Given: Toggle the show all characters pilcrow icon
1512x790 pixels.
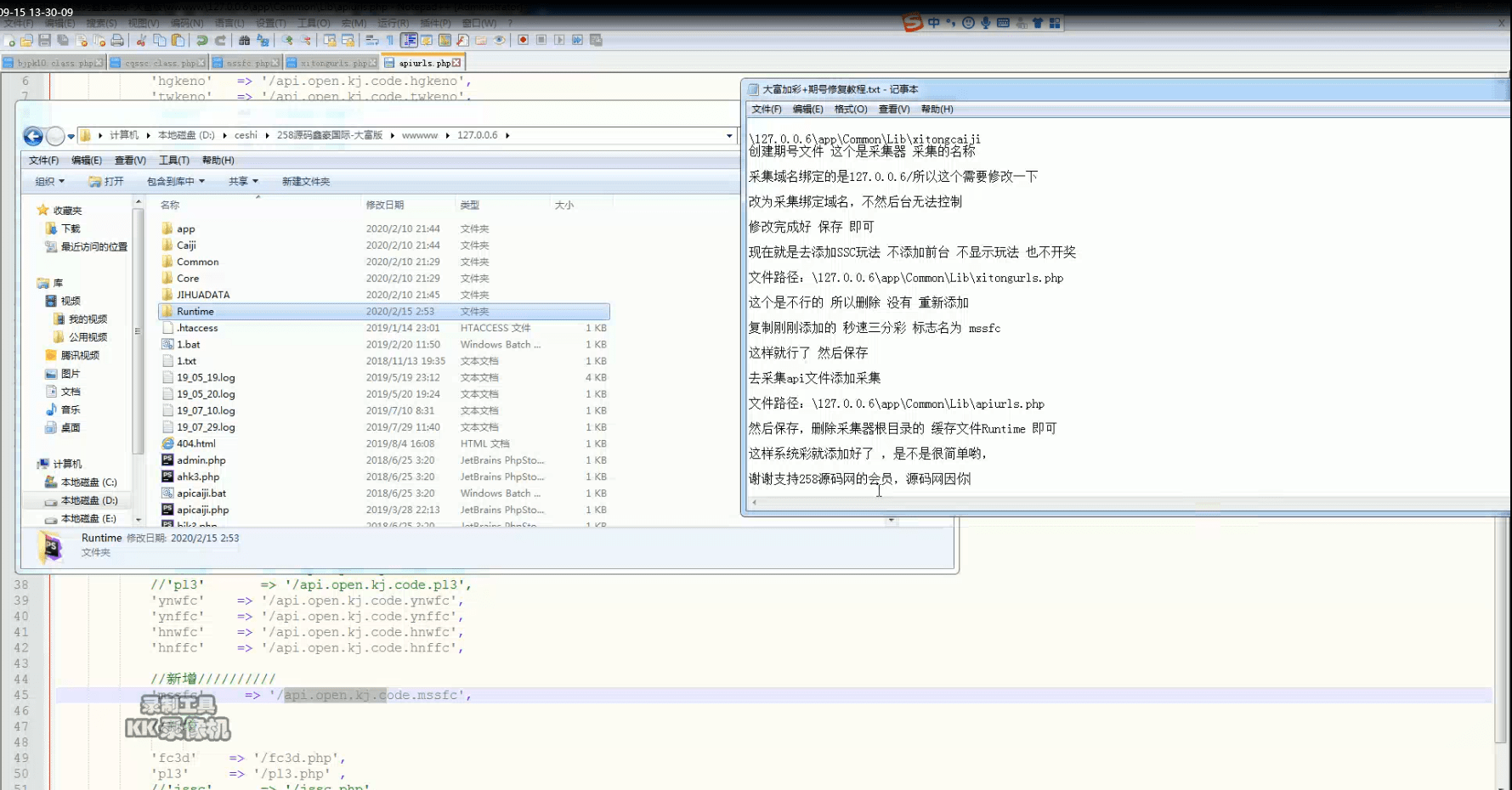Looking at the screenshot, I should click(x=390, y=40).
